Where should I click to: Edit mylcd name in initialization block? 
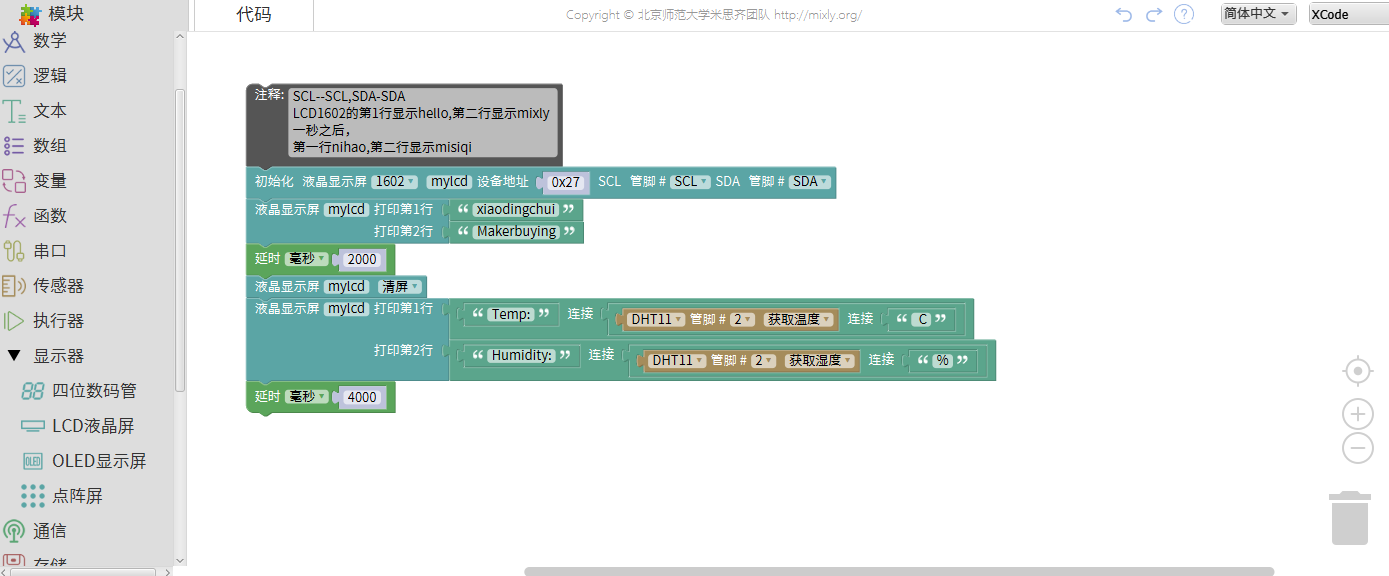click(x=448, y=182)
